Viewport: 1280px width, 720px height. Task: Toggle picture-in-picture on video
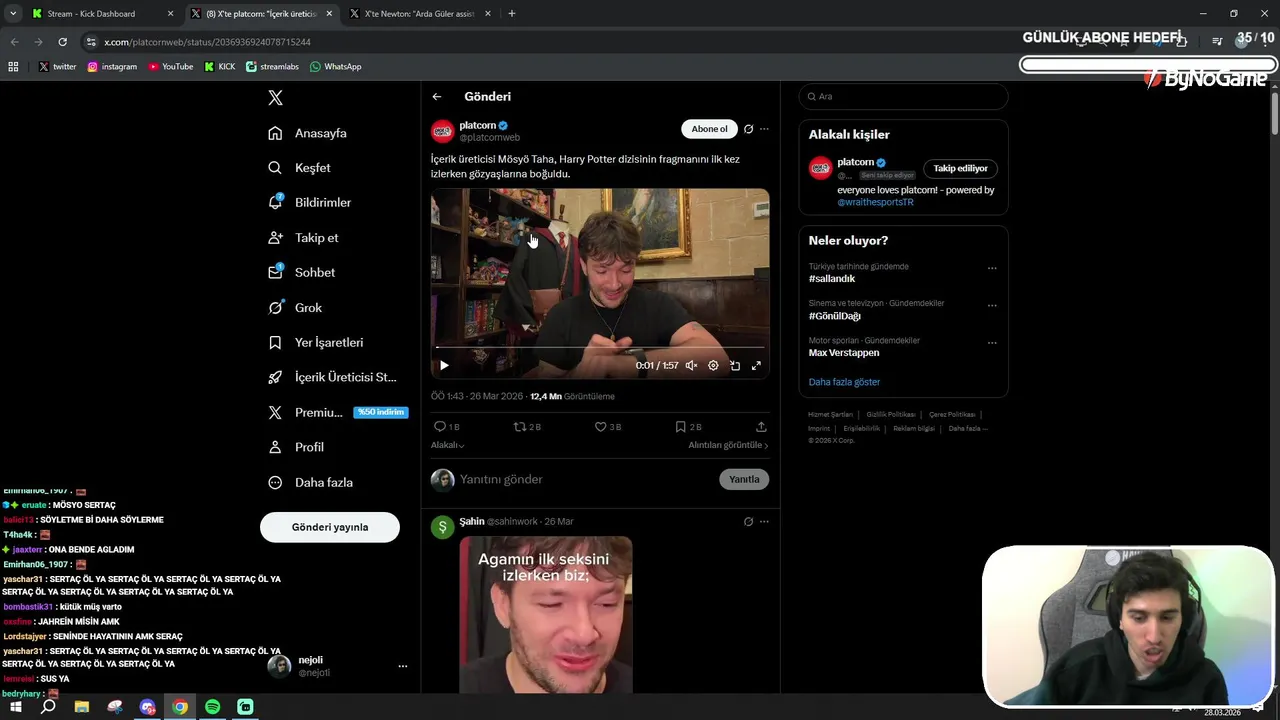click(735, 366)
